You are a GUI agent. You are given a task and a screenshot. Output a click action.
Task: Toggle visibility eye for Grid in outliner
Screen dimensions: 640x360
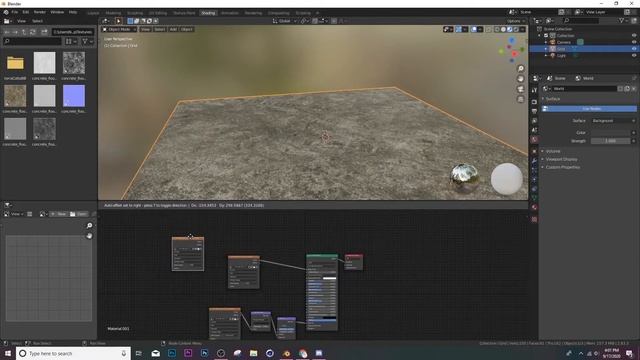(634, 49)
